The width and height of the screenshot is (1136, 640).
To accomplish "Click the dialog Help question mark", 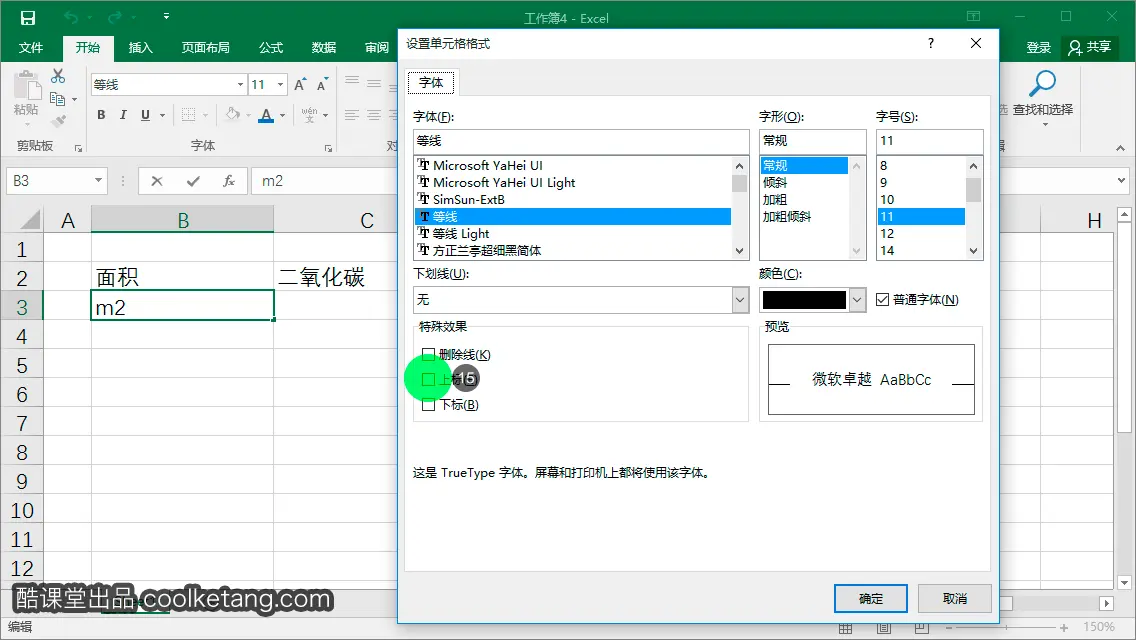I will pos(931,43).
